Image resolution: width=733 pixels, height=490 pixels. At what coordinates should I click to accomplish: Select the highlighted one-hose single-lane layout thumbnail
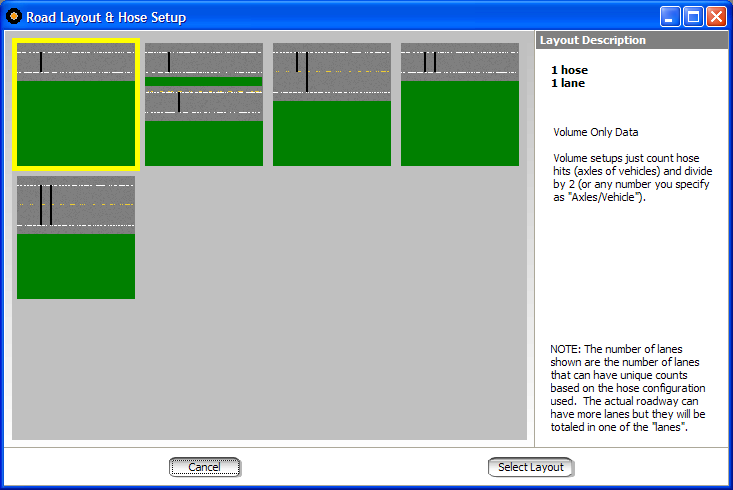tap(76, 104)
